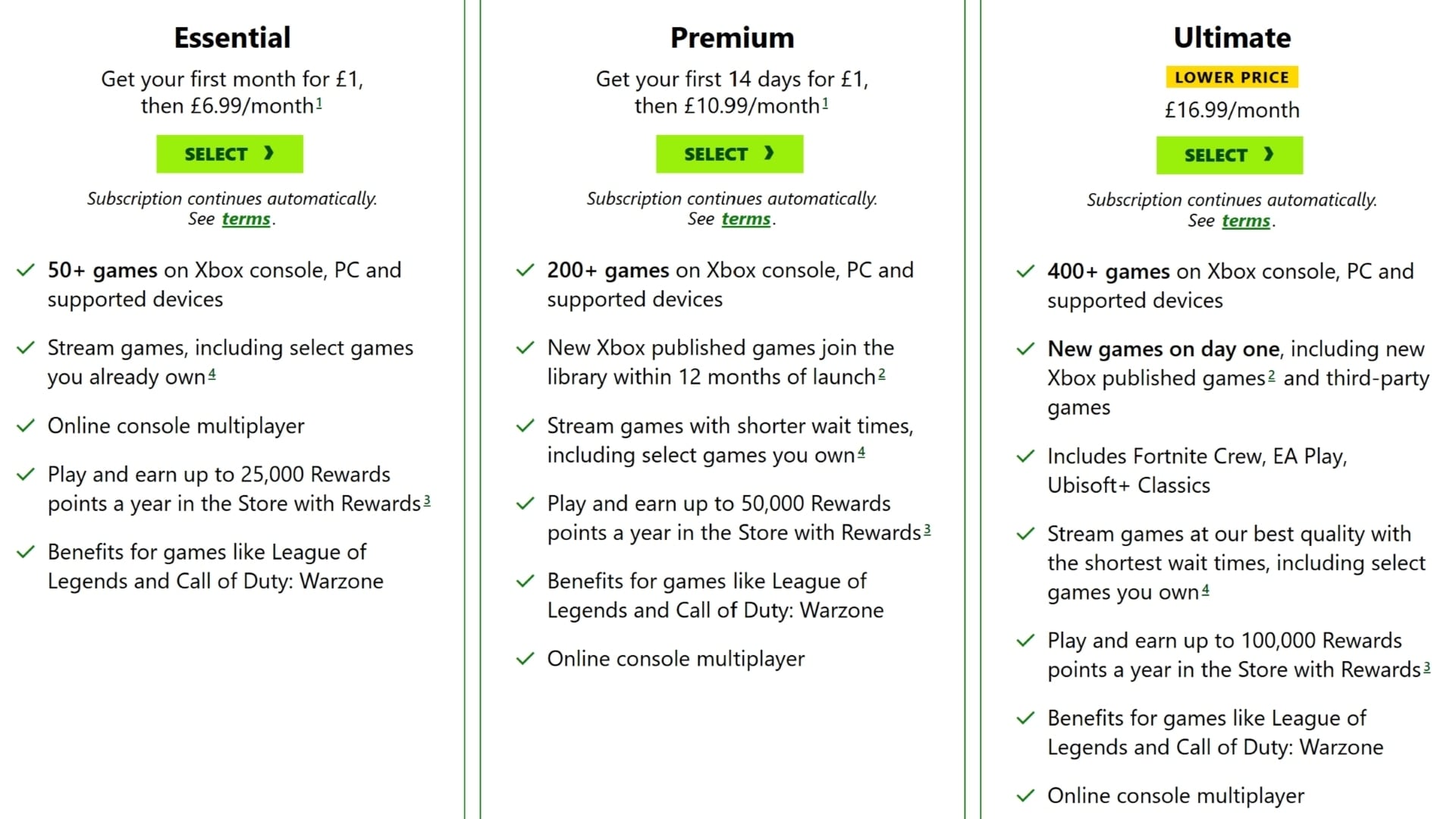
Task: Open the terms link under Essential
Action: tap(246, 219)
